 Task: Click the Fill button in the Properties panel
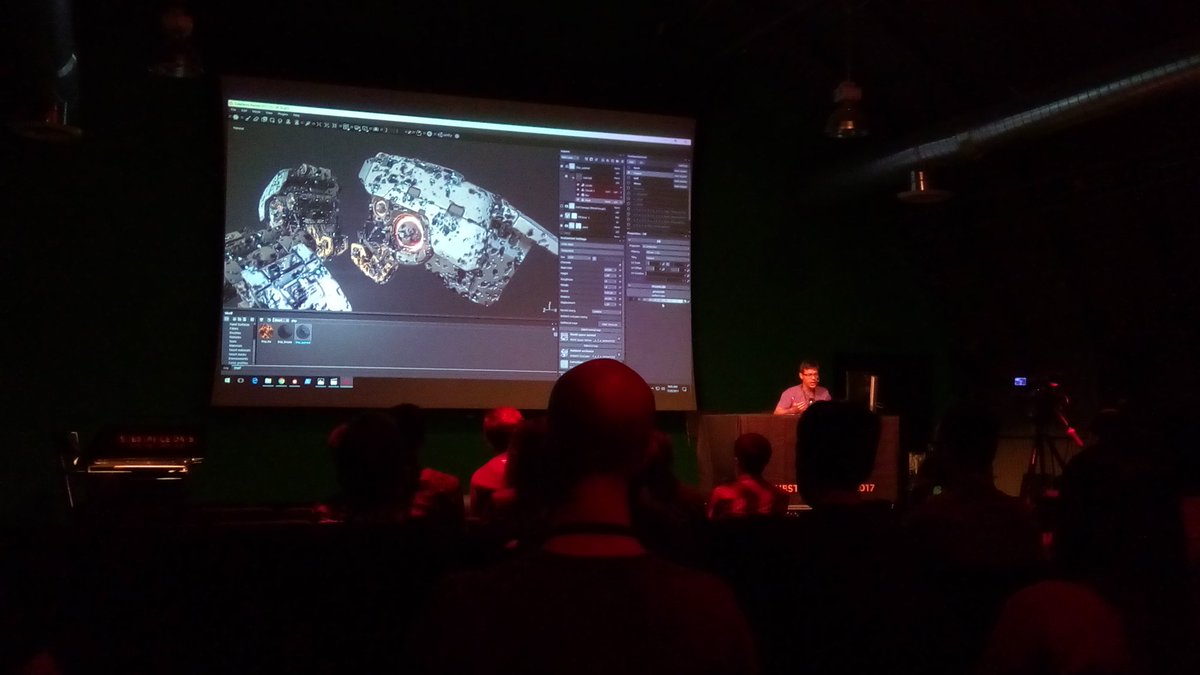pyautogui.click(x=658, y=241)
